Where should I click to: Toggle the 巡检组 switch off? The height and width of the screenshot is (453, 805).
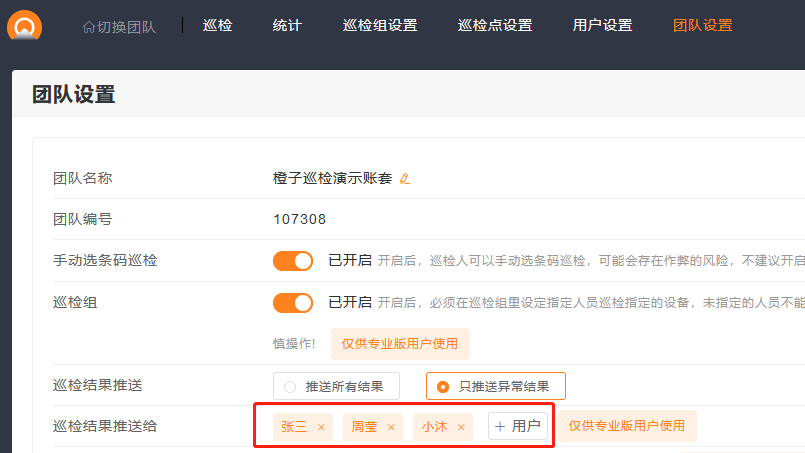click(x=293, y=302)
